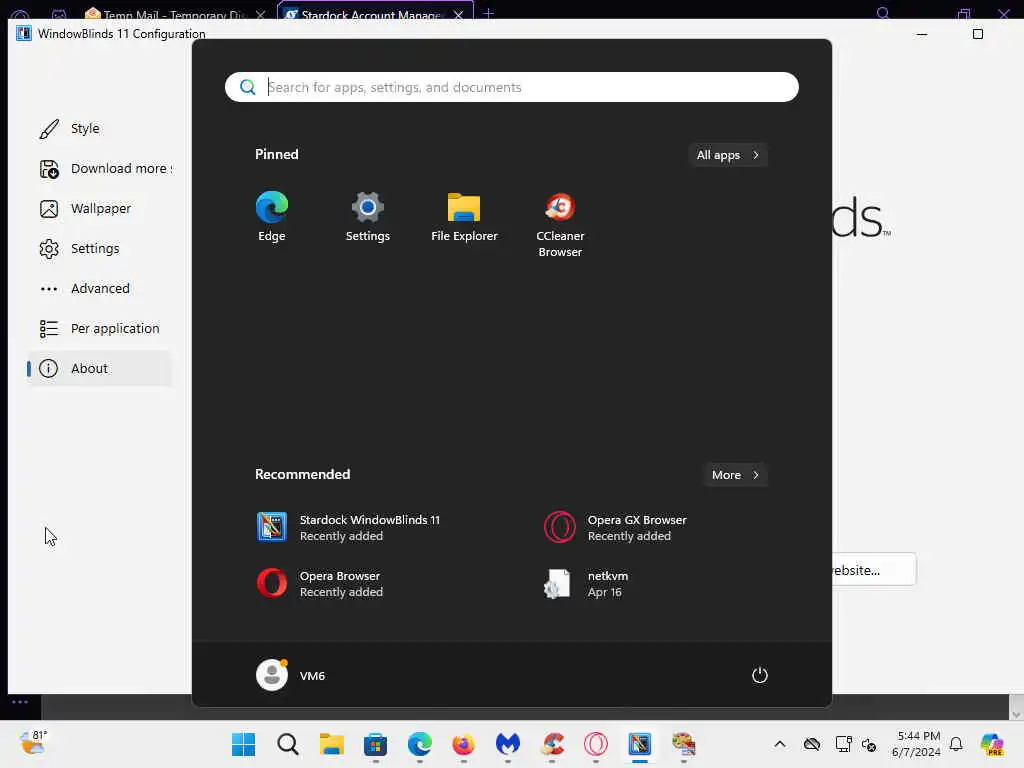Screen dimensions: 1024x768
Task: Select About in WindowBlinds sidebar
Action: 99,369
